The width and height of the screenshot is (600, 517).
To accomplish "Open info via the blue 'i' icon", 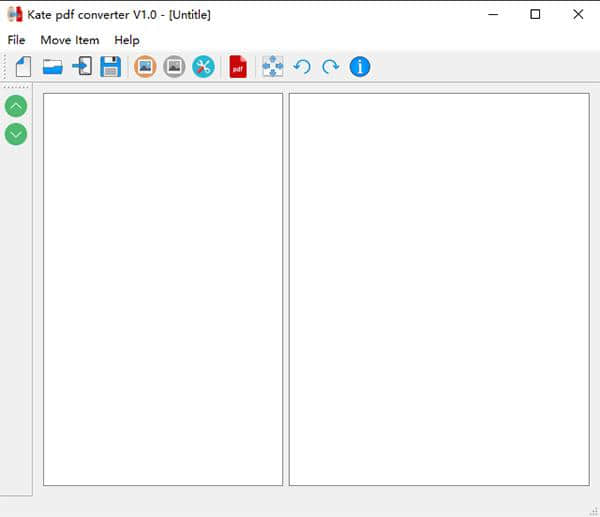I will coord(360,67).
